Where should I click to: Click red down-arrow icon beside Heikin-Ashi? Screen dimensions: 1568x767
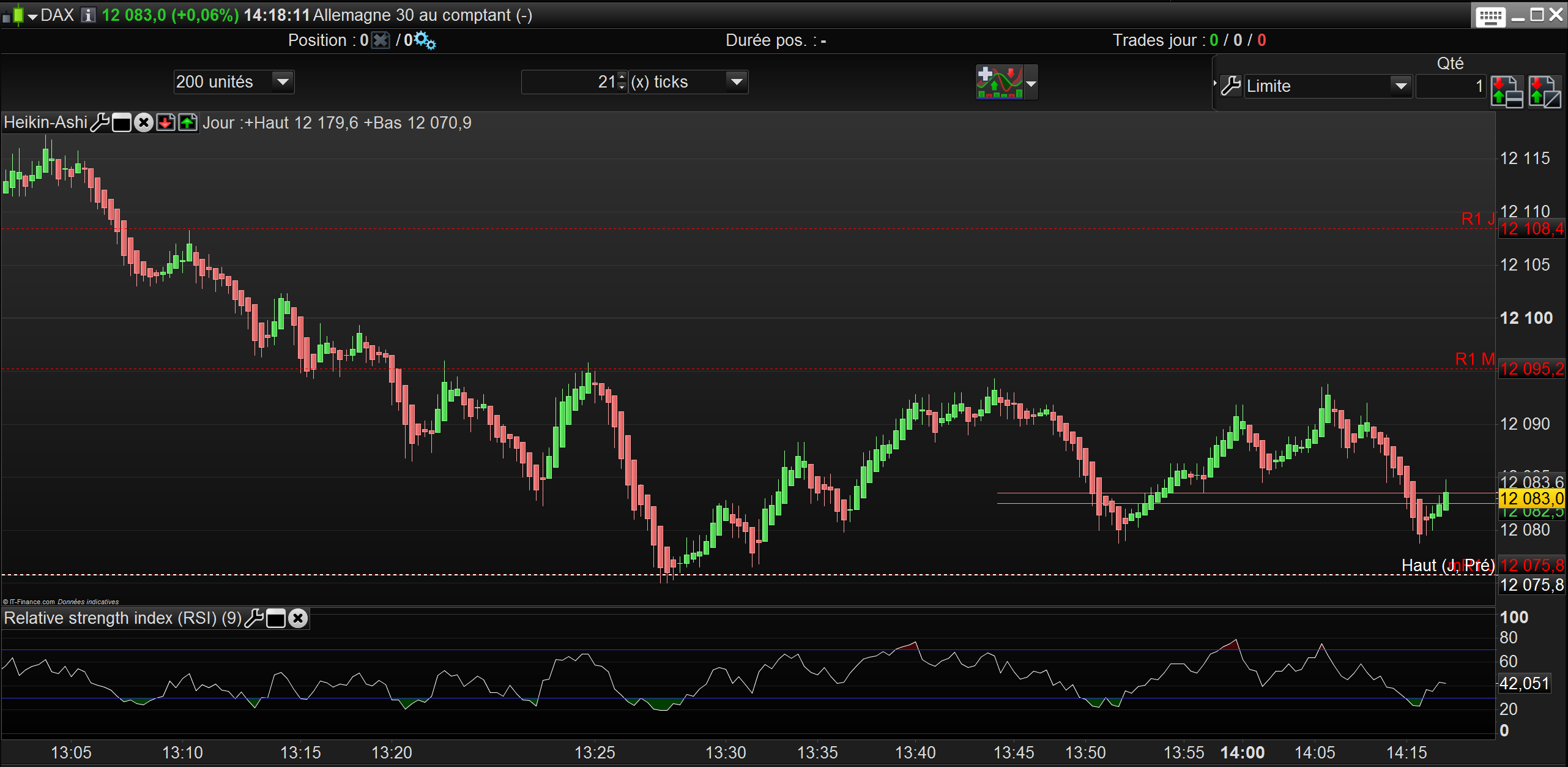click(x=166, y=122)
